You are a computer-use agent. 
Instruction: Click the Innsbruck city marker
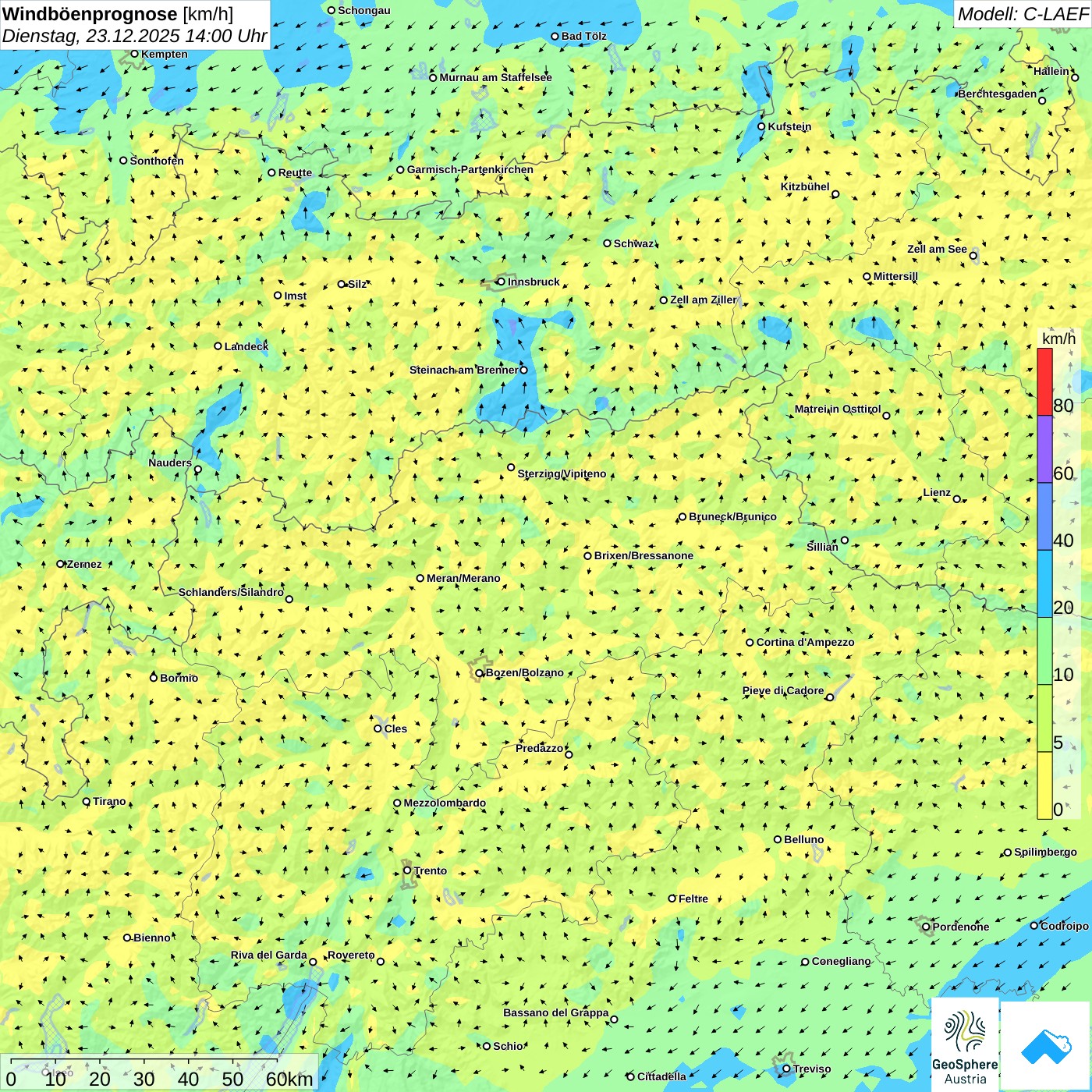pos(501,282)
